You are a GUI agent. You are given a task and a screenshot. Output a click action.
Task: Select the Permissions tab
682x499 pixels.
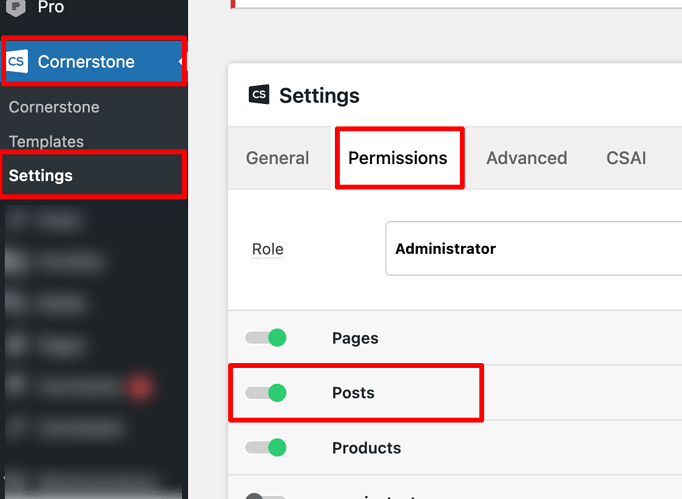coord(398,158)
